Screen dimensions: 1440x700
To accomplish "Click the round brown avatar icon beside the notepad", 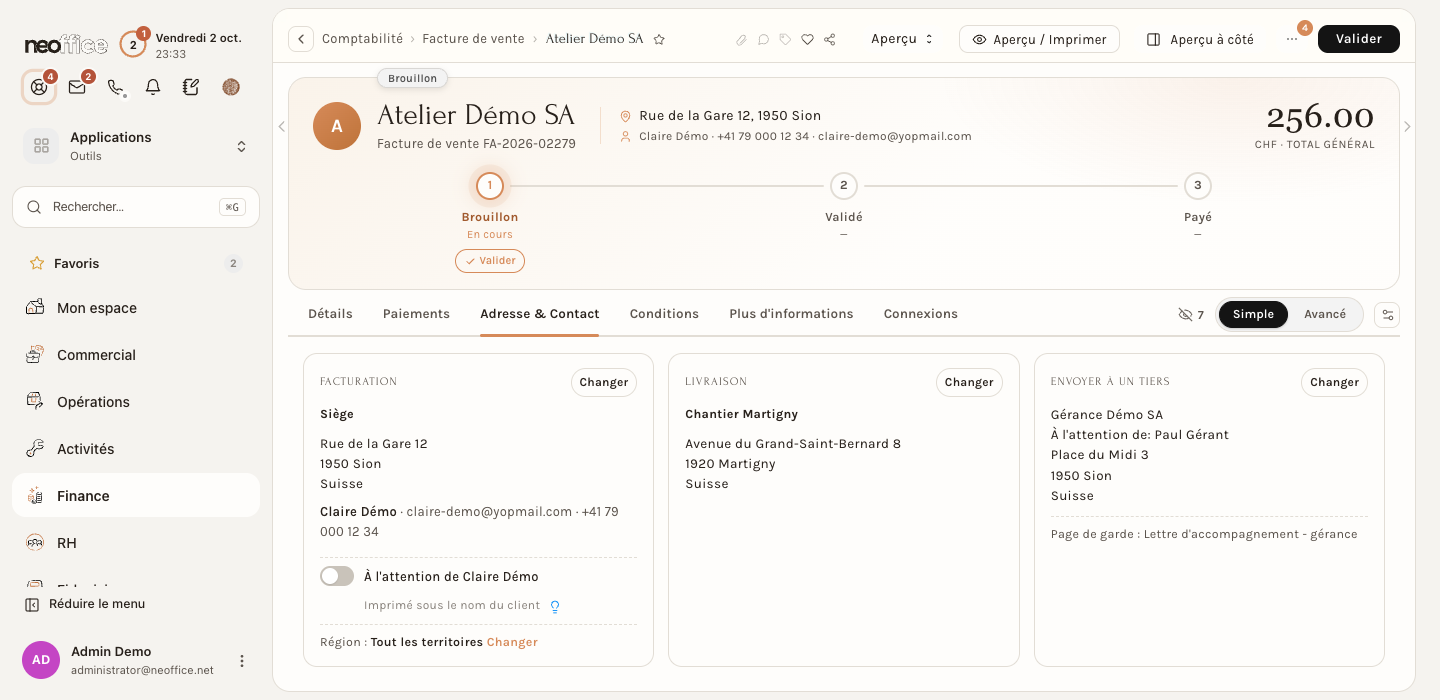I will click(231, 87).
